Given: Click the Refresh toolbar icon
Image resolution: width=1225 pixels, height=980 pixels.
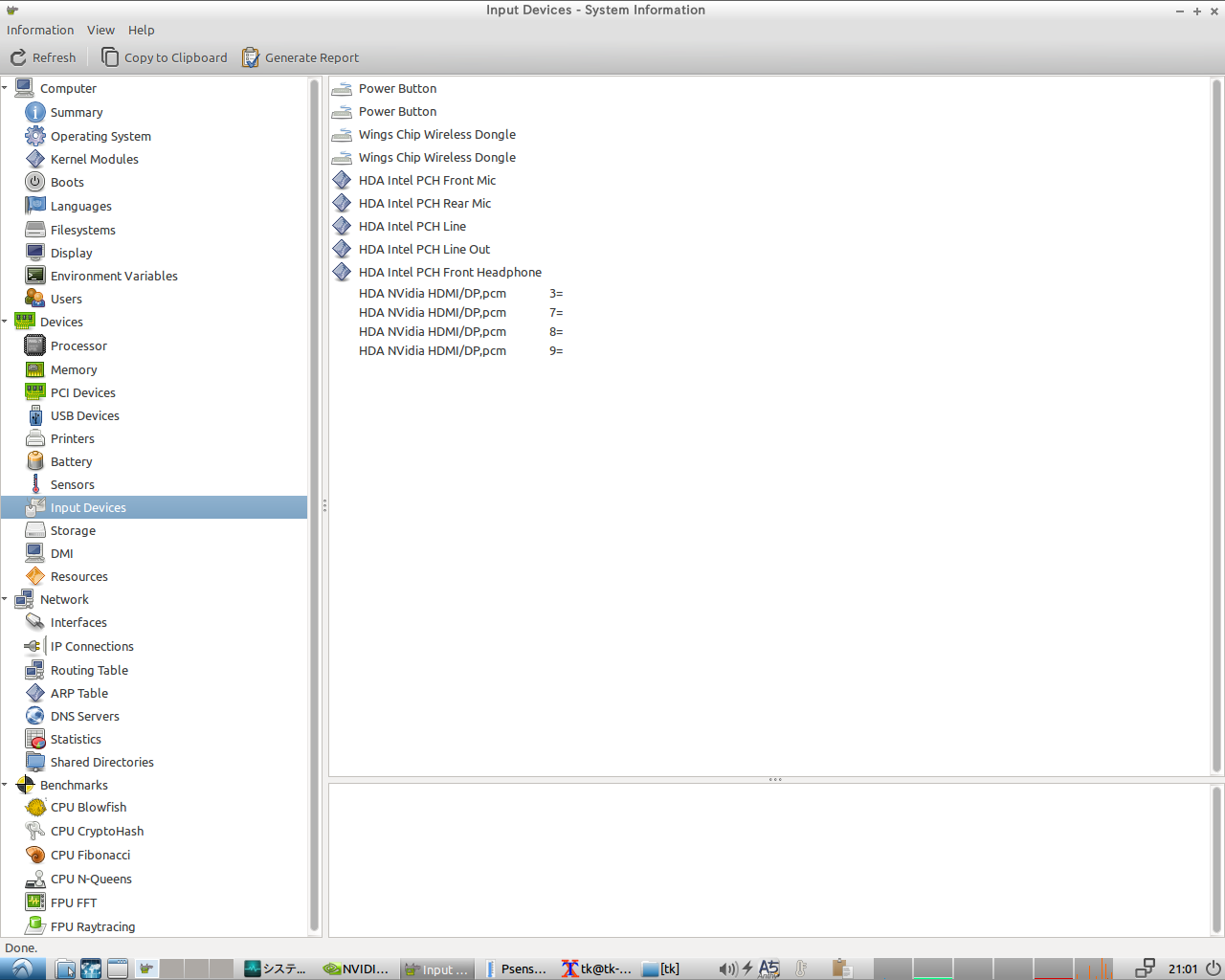Looking at the screenshot, I should pos(18,57).
